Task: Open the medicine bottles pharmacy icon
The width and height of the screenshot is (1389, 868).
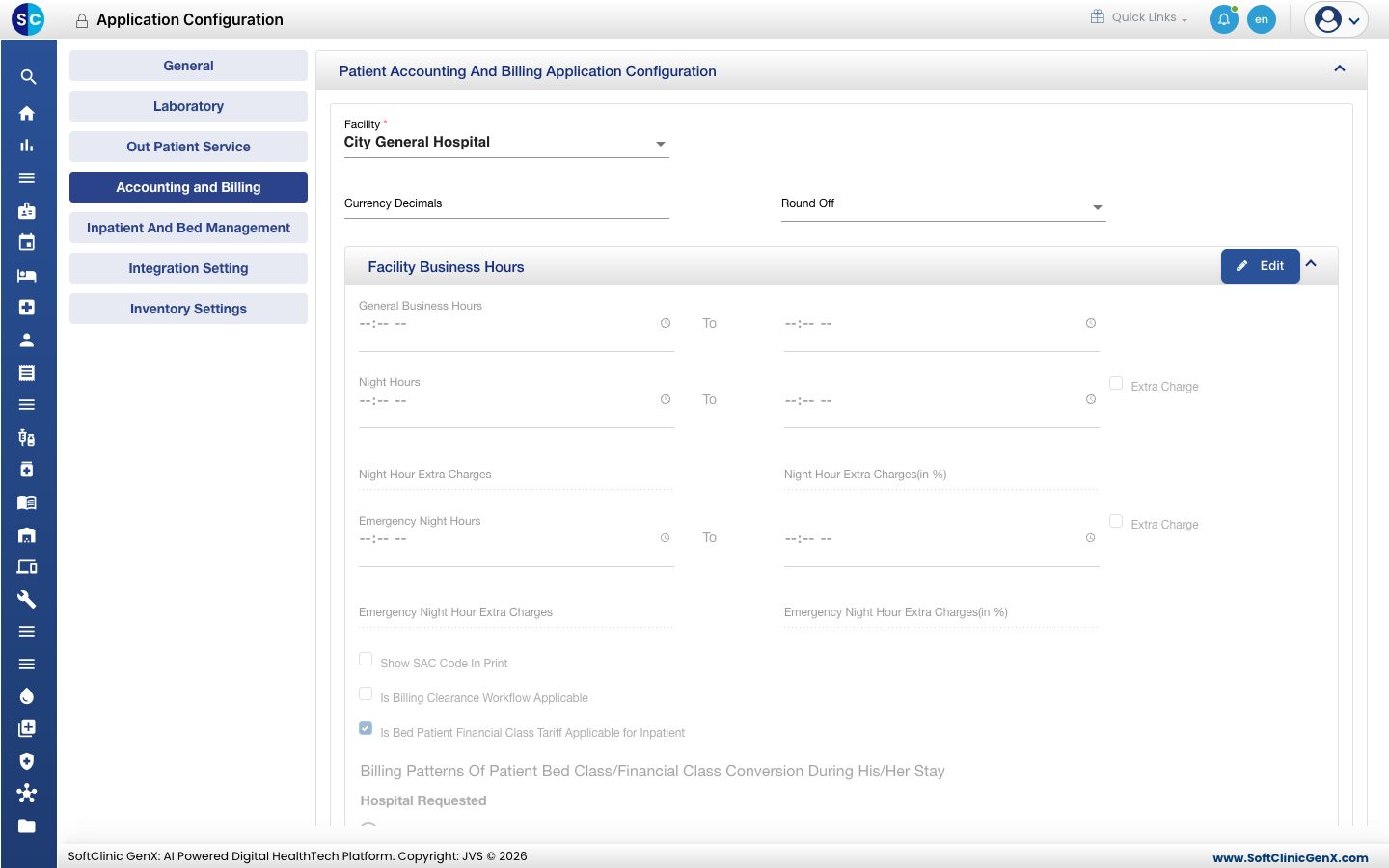Action: tap(27, 438)
